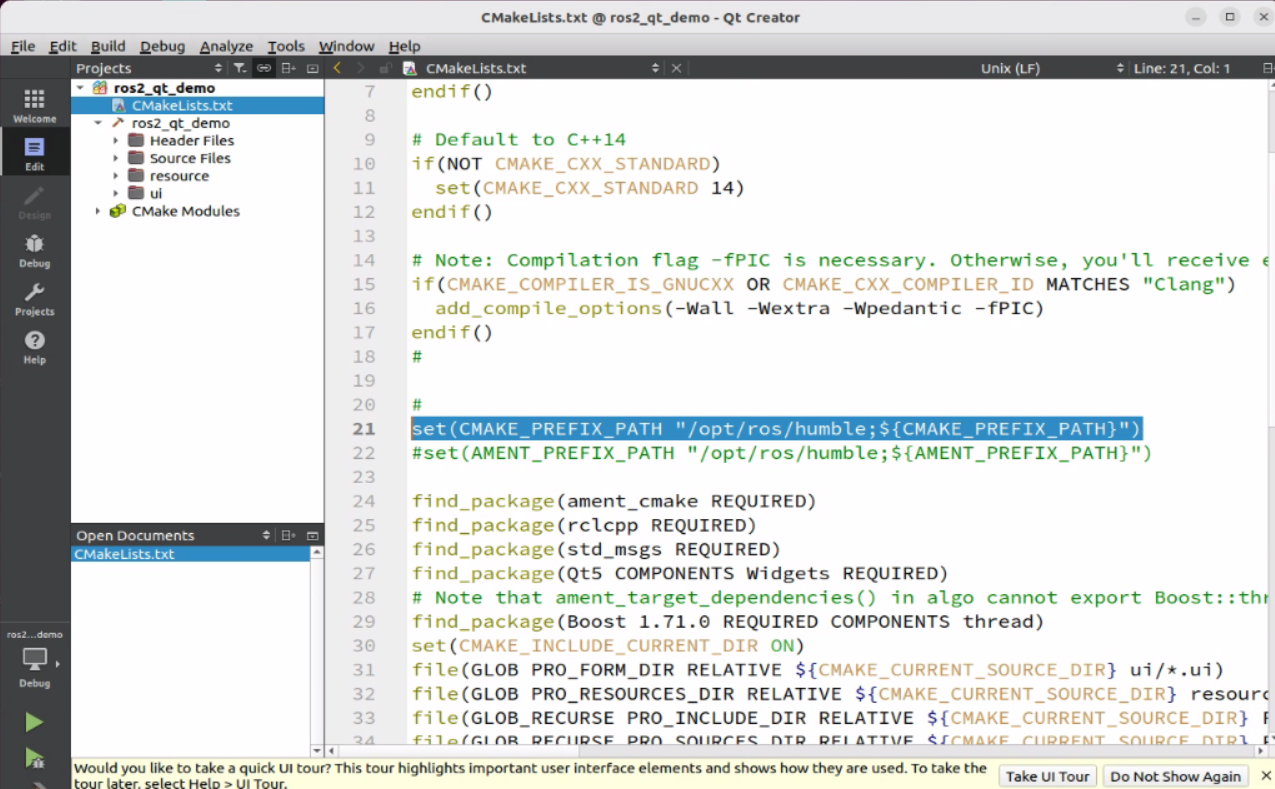Open the Debug menu

pos(162,46)
